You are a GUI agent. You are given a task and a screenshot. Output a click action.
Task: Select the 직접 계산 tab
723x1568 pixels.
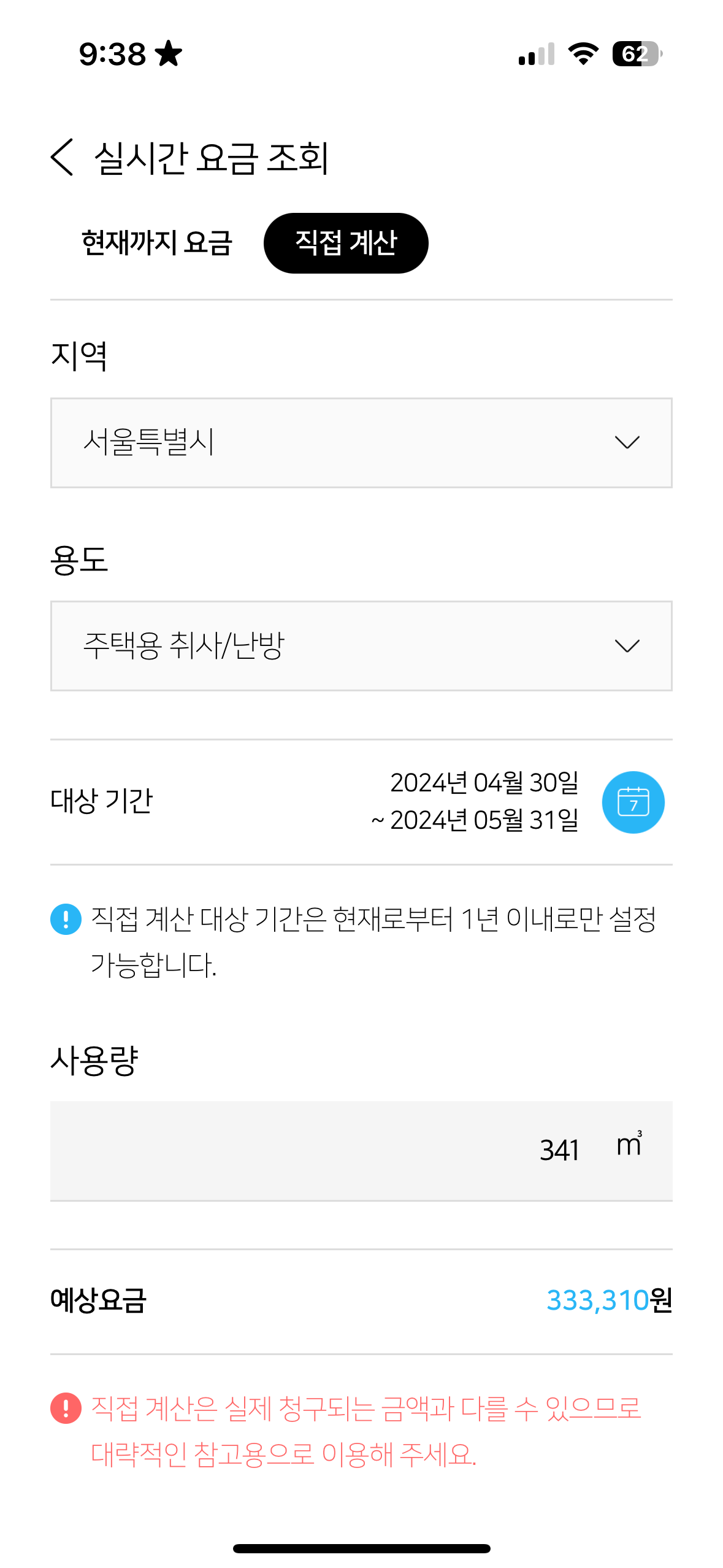pyautogui.click(x=346, y=243)
